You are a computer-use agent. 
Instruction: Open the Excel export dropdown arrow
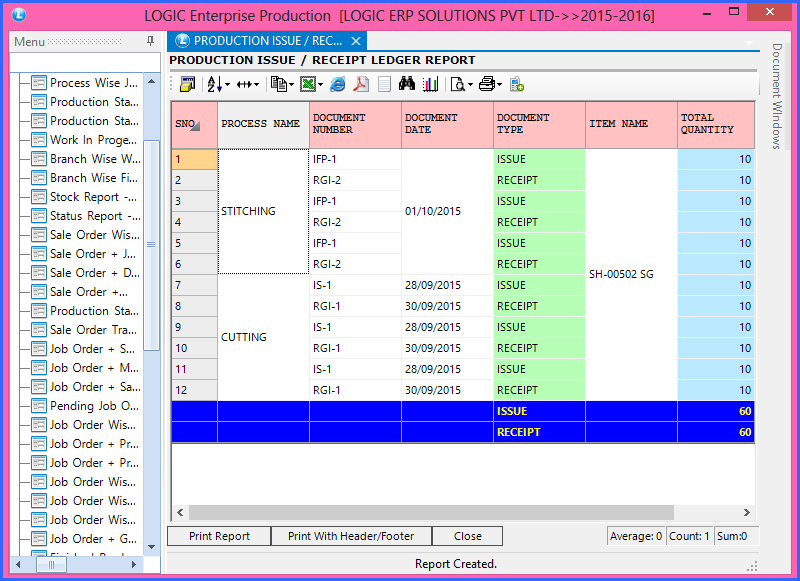point(320,85)
